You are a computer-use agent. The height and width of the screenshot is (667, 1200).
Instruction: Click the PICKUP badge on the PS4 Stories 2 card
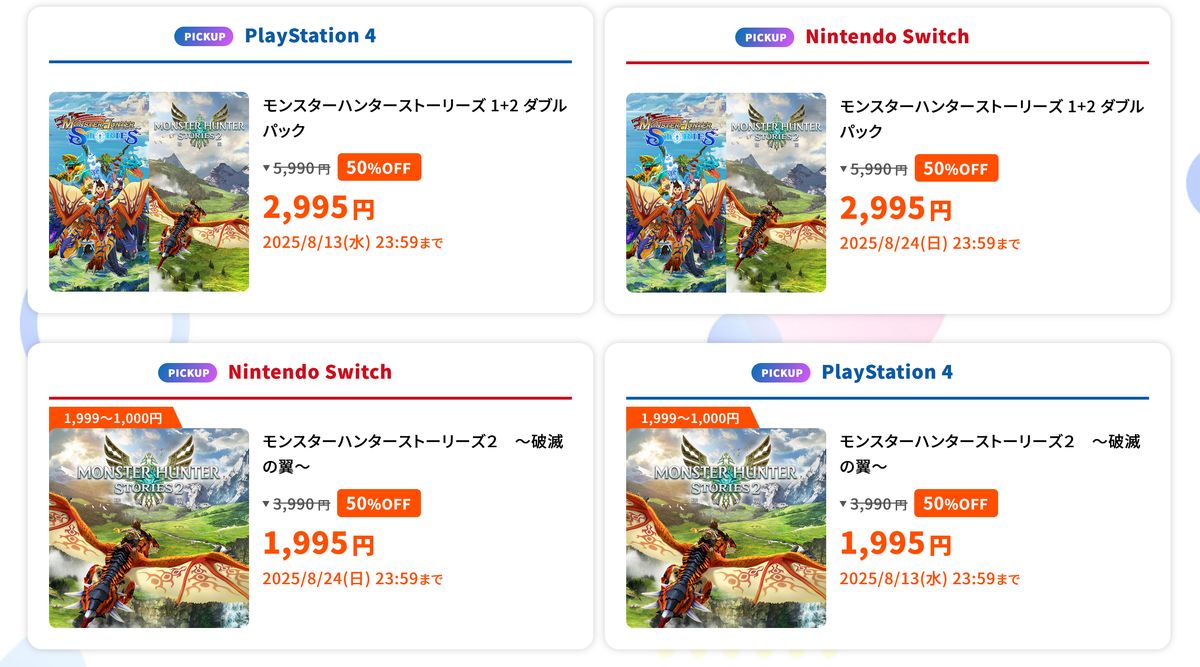pos(781,373)
